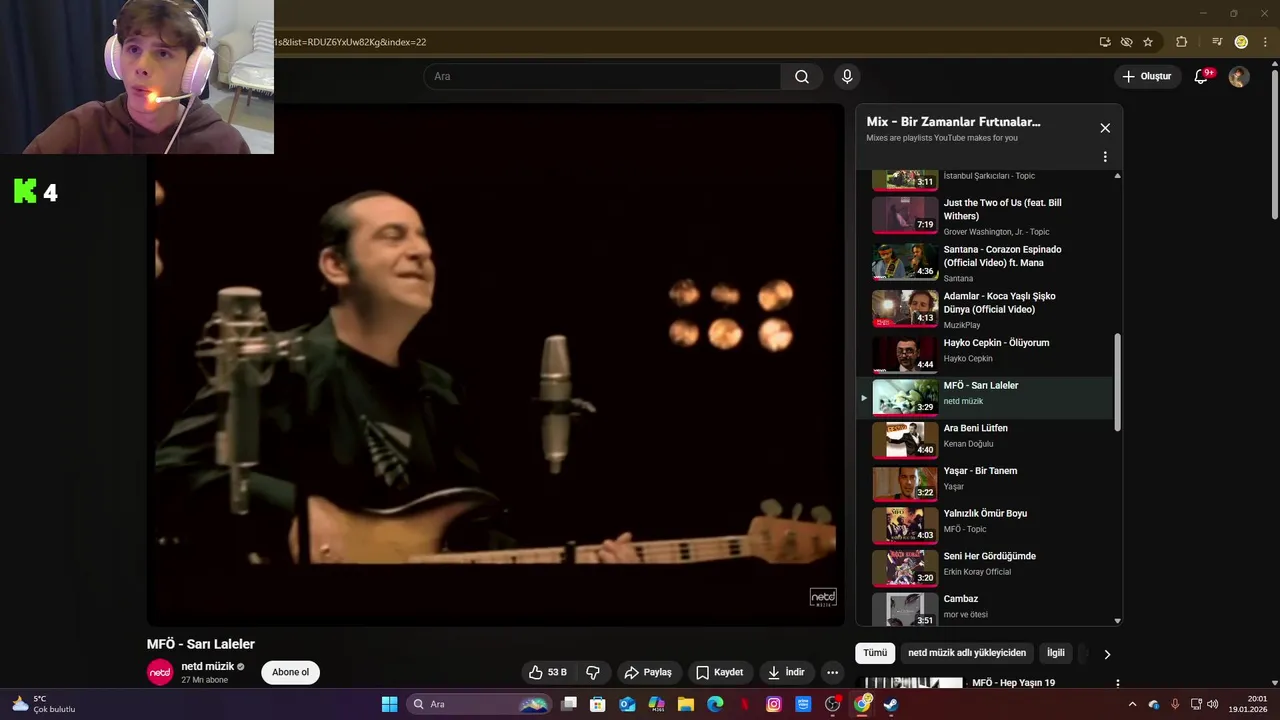Dislike the video with thumbs down

pyautogui.click(x=593, y=672)
